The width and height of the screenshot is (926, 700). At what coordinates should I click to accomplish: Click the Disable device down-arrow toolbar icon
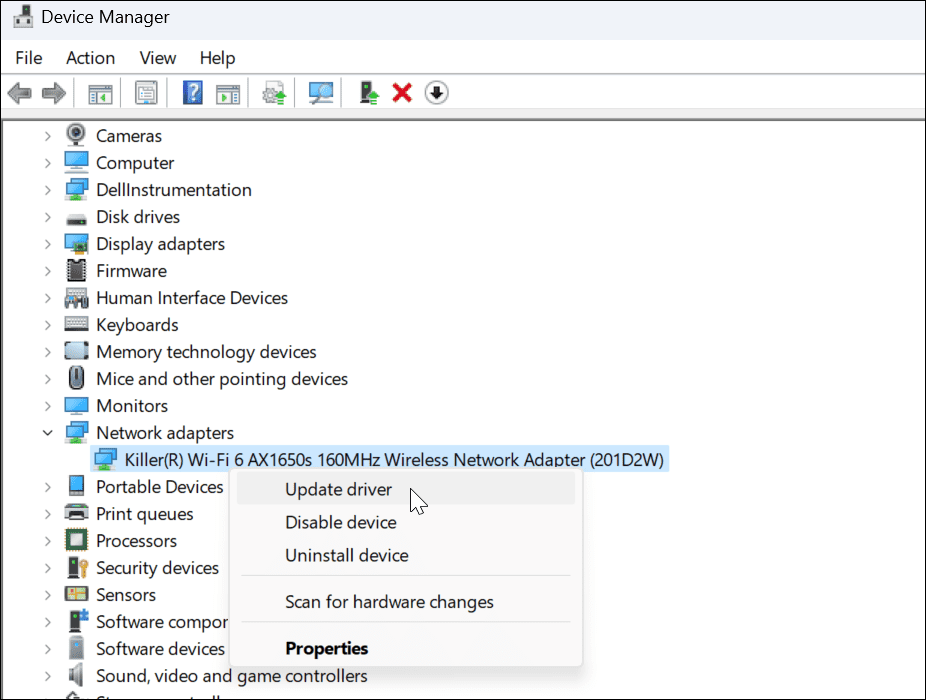pos(437,92)
